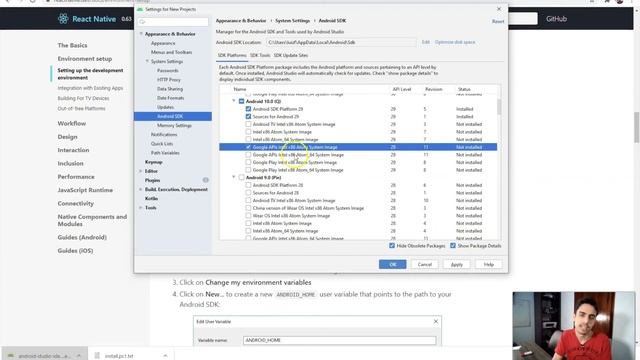Viewport: 640px width, 360px height.
Task: Click android-studio download file icon in downloads bar
Action: (x=11, y=356)
